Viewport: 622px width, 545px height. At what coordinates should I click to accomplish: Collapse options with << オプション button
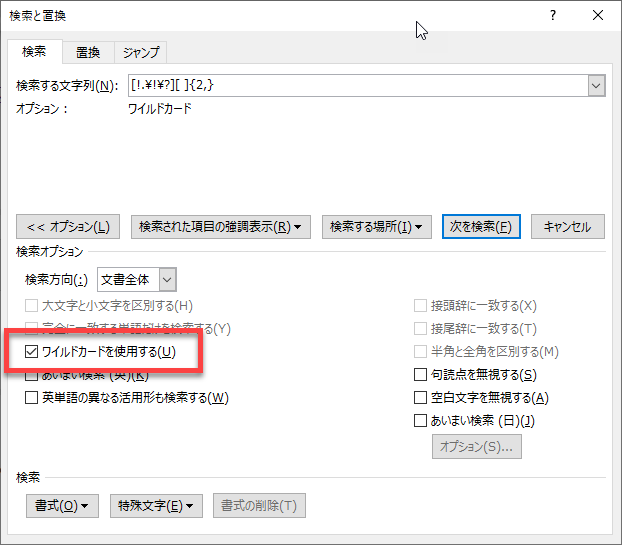coord(69,226)
